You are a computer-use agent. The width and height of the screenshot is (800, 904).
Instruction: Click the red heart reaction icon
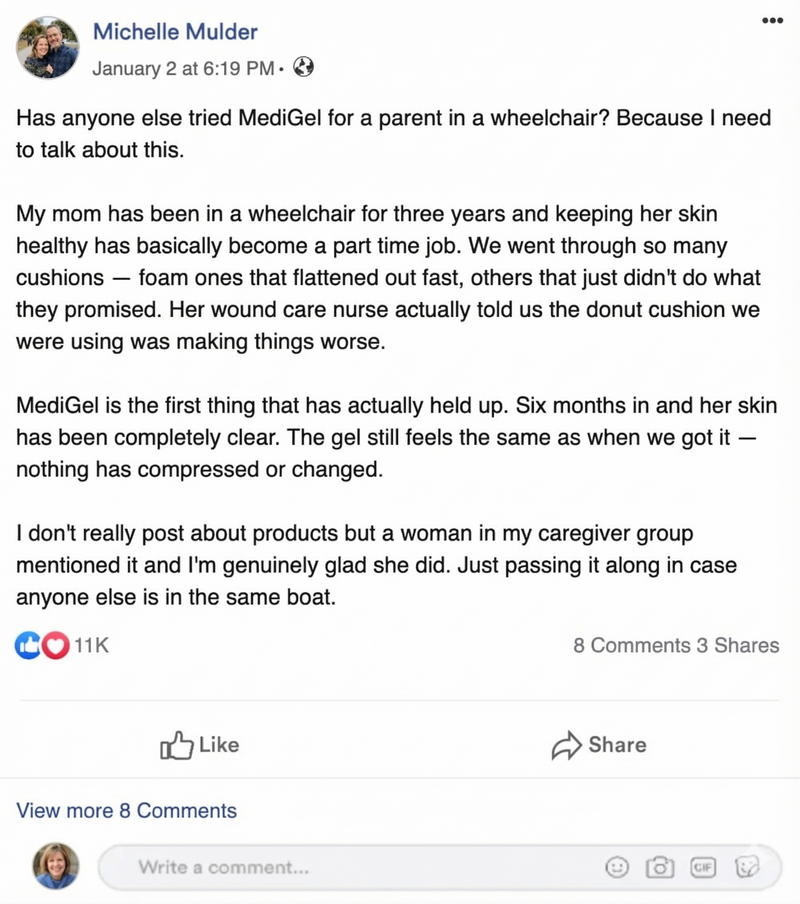55,646
